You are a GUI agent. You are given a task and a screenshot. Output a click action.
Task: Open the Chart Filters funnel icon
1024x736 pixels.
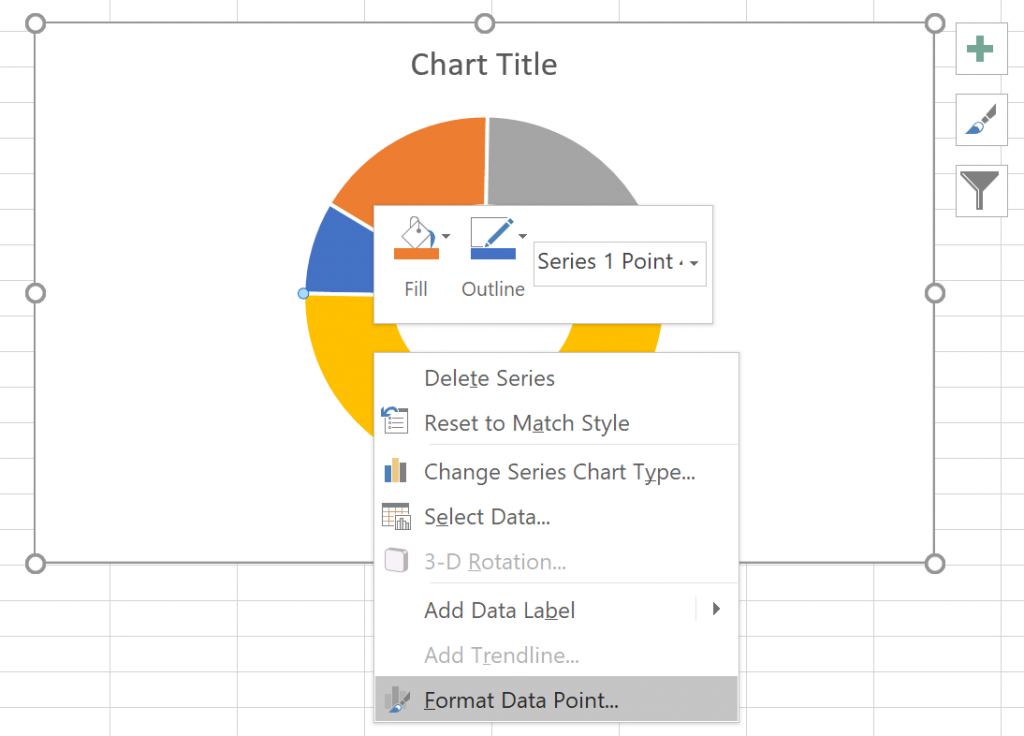click(981, 190)
